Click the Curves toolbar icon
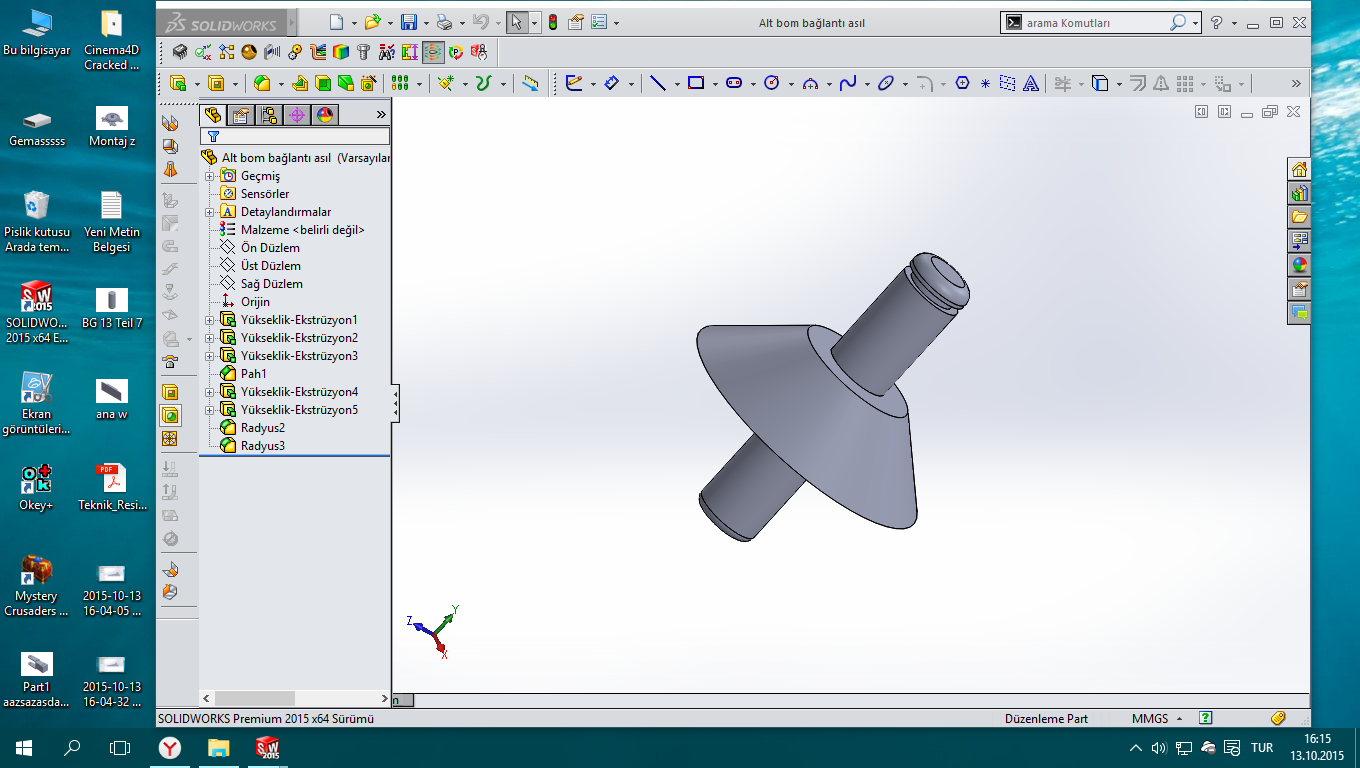Screen dimensions: 1360x768 484,84
